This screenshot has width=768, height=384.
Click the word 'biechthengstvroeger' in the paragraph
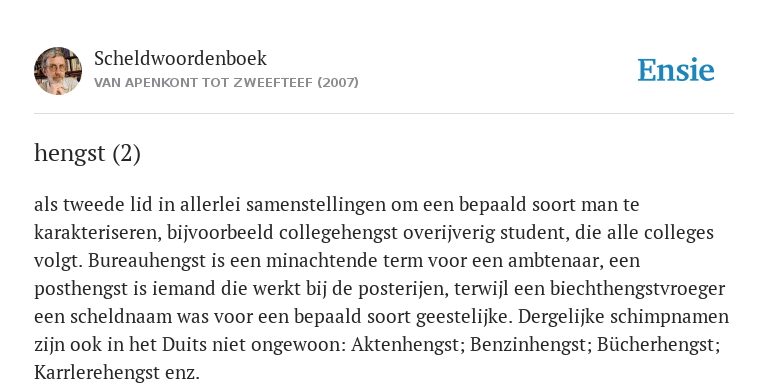[638, 289]
